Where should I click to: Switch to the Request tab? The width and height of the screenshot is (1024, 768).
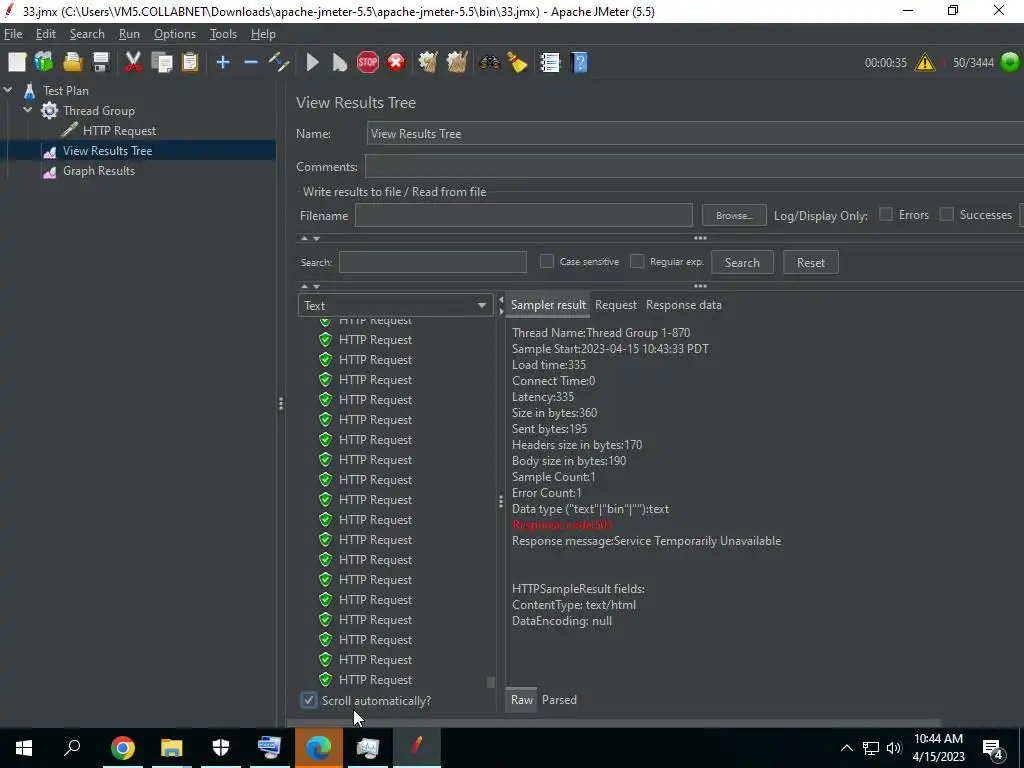(616, 305)
